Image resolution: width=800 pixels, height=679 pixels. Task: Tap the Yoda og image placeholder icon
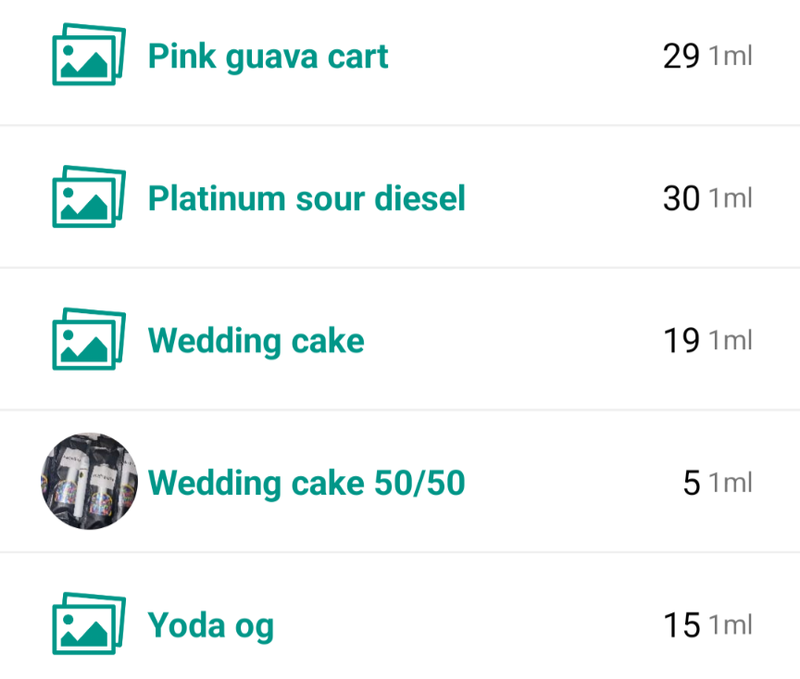tap(88, 626)
